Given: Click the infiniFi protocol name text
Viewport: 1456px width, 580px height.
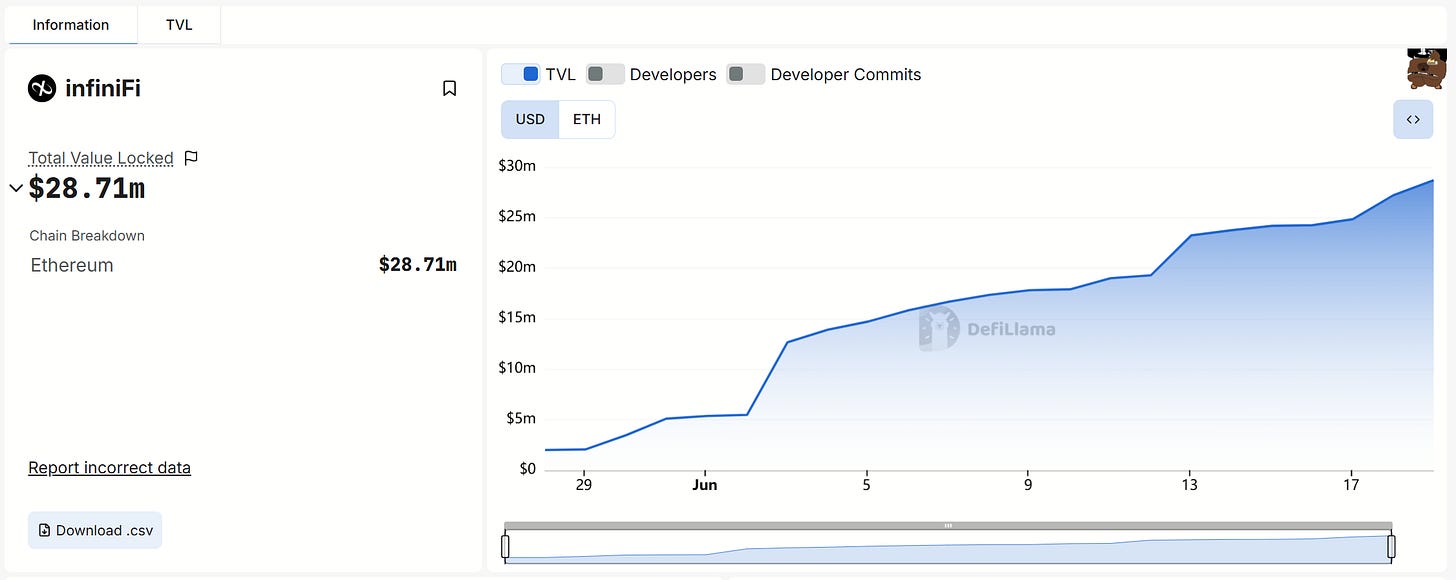Looking at the screenshot, I should (x=103, y=88).
